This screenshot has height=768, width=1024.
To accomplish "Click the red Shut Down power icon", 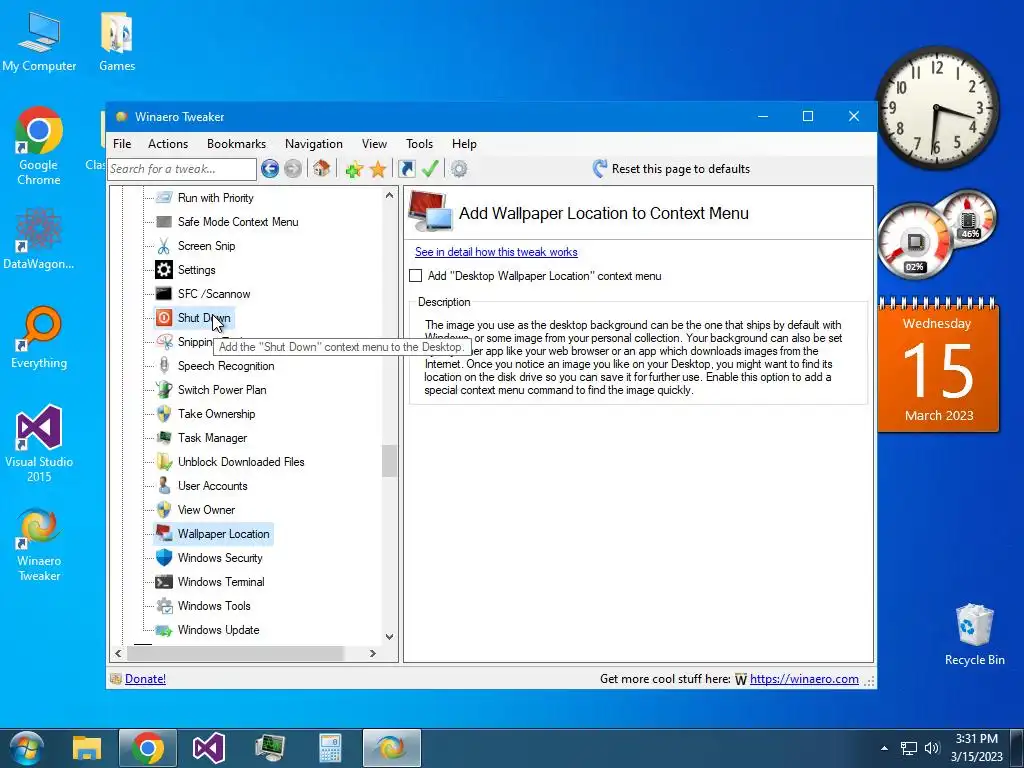I will 164,318.
